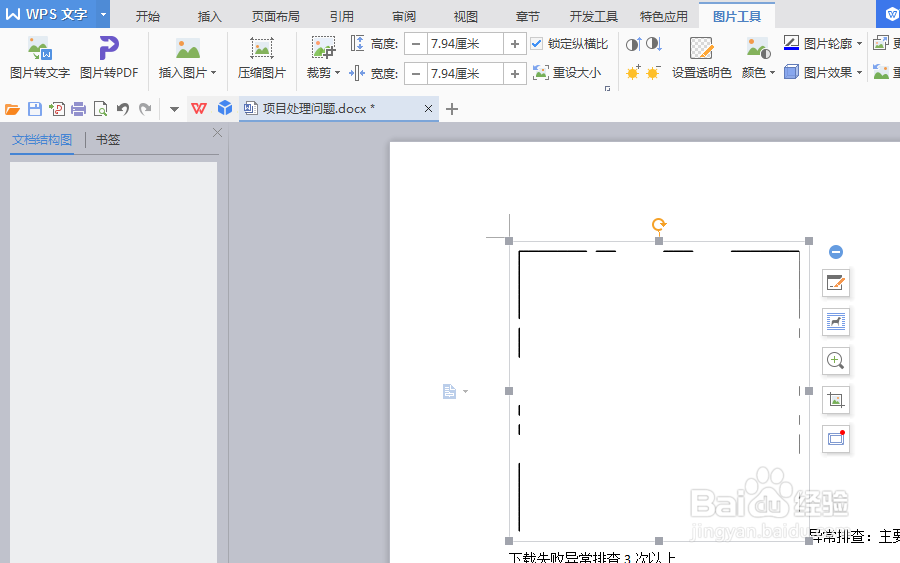The image size is (900, 563).
Task: Click floating zoom magnifier icon
Action: click(x=836, y=361)
